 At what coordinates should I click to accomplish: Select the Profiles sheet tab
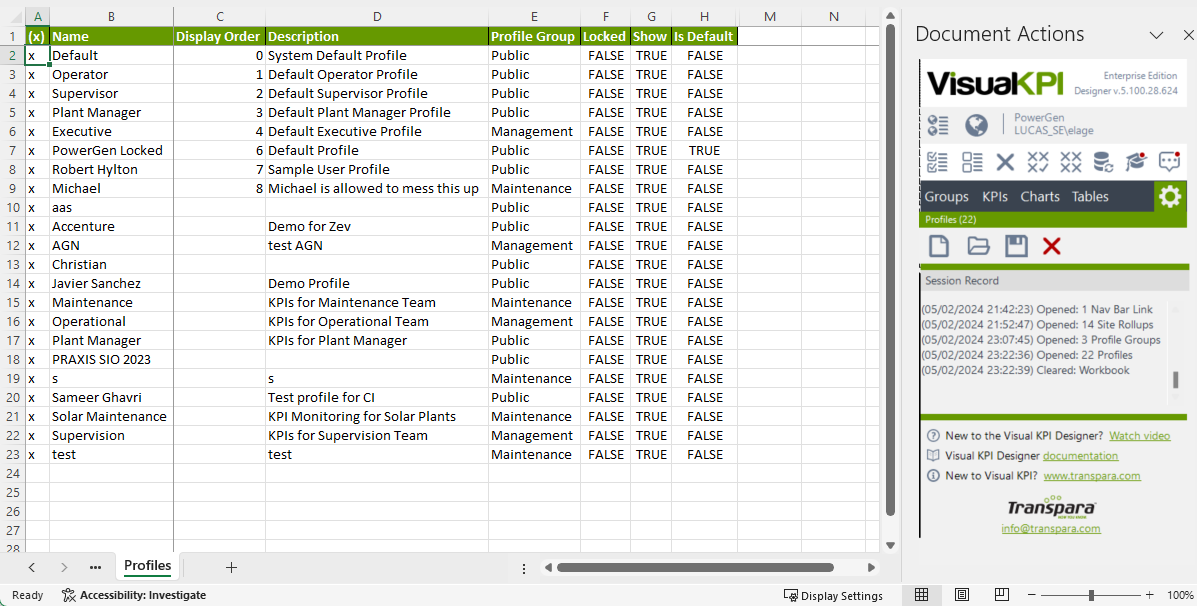coord(147,566)
